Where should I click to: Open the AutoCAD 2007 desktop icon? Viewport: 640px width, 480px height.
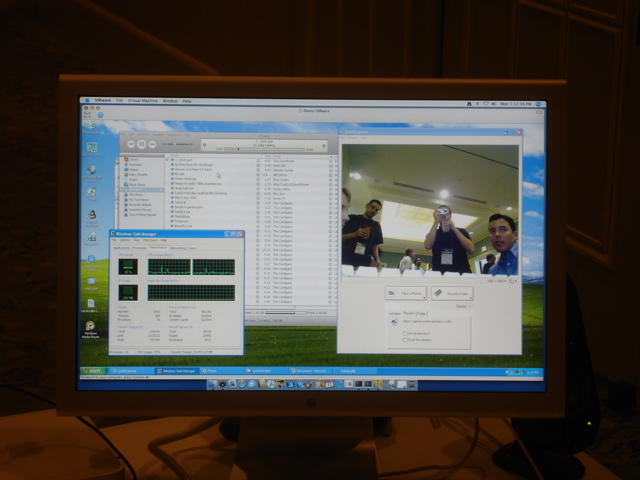pos(92,149)
